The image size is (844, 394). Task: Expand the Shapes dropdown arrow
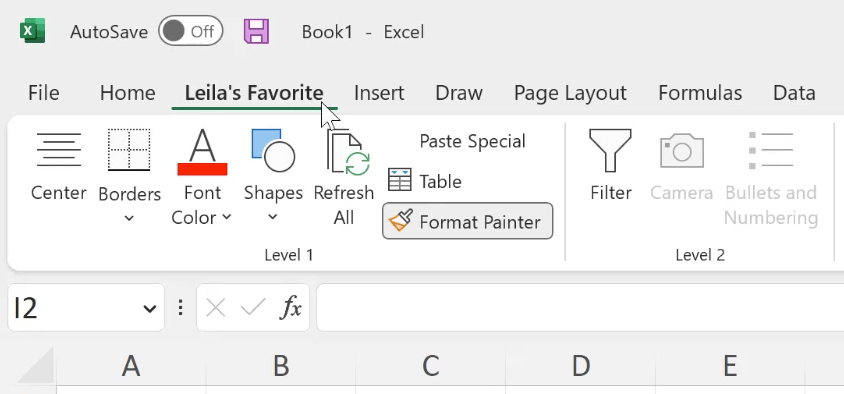273,217
